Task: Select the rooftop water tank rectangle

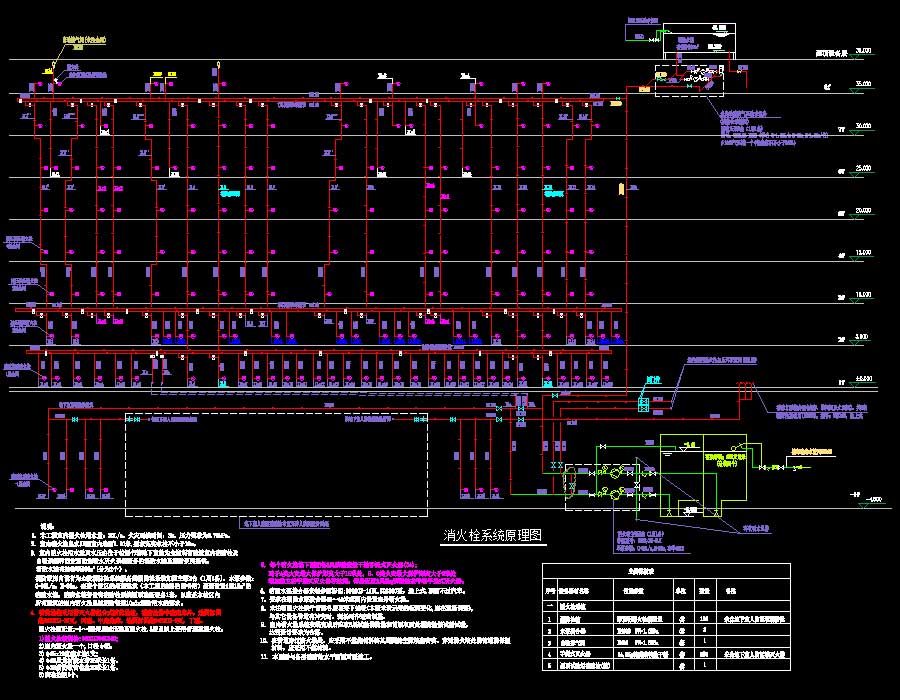Action: click(699, 40)
